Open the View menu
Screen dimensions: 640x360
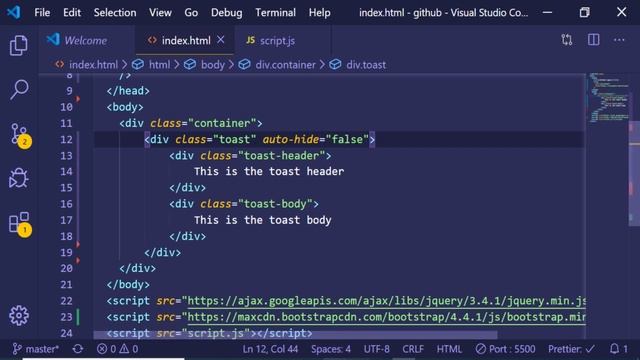[160, 13]
